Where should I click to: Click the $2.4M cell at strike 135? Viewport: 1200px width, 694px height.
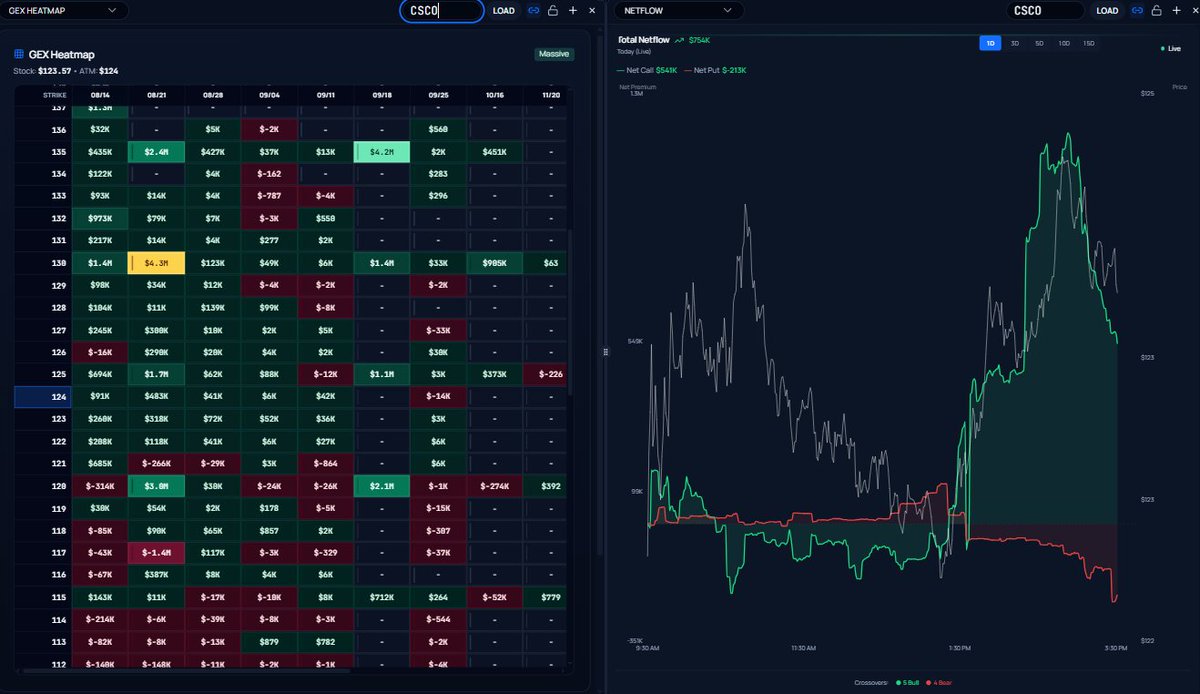coord(156,152)
